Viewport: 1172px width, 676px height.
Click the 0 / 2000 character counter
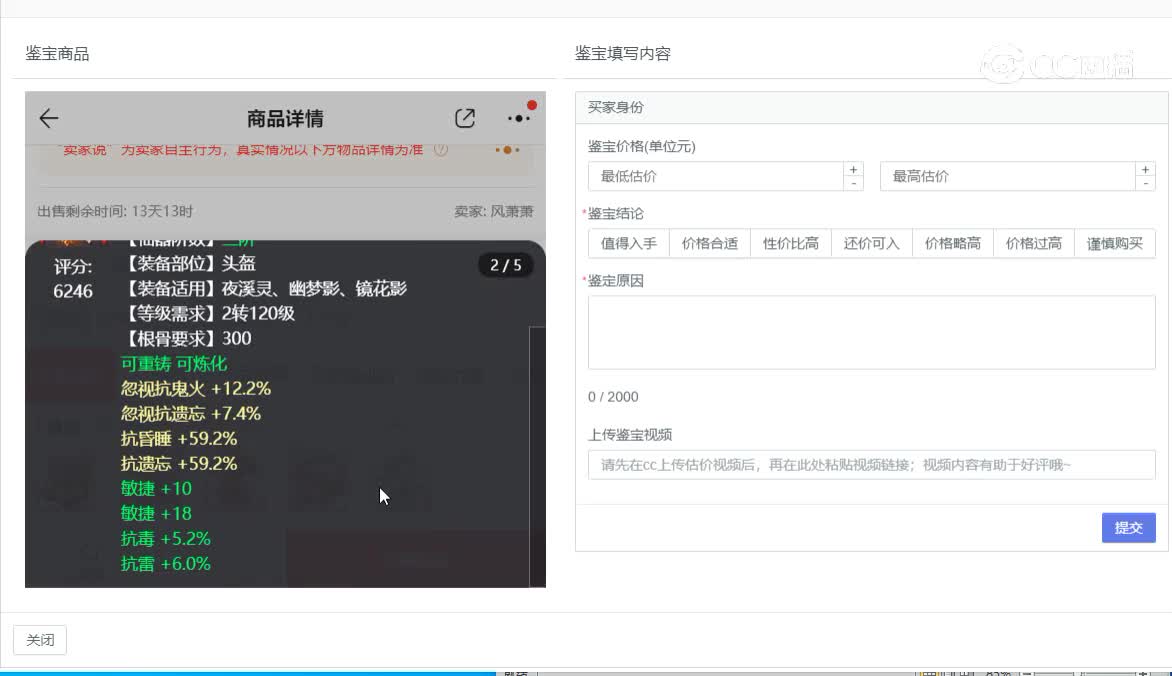pos(613,397)
